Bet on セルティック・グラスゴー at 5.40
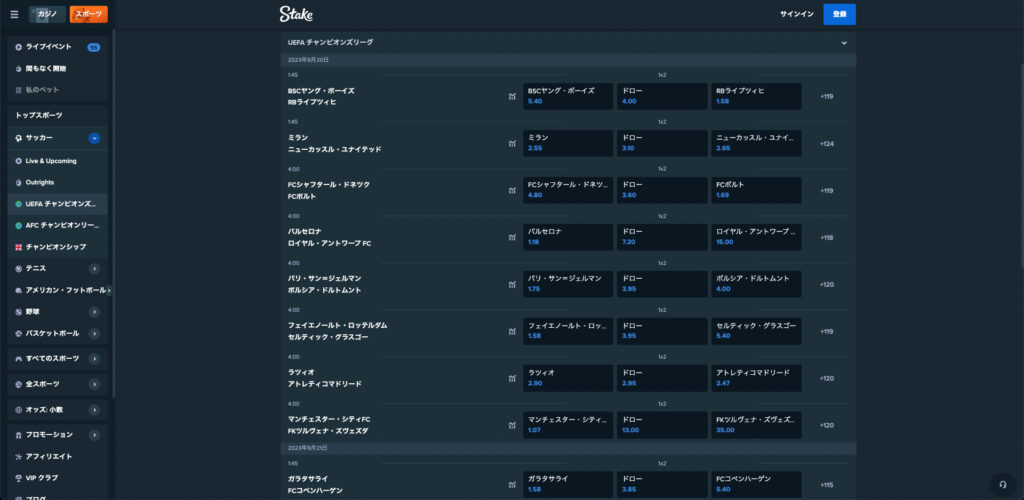The height and width of the screenshot is (500, 1024). 756,332
